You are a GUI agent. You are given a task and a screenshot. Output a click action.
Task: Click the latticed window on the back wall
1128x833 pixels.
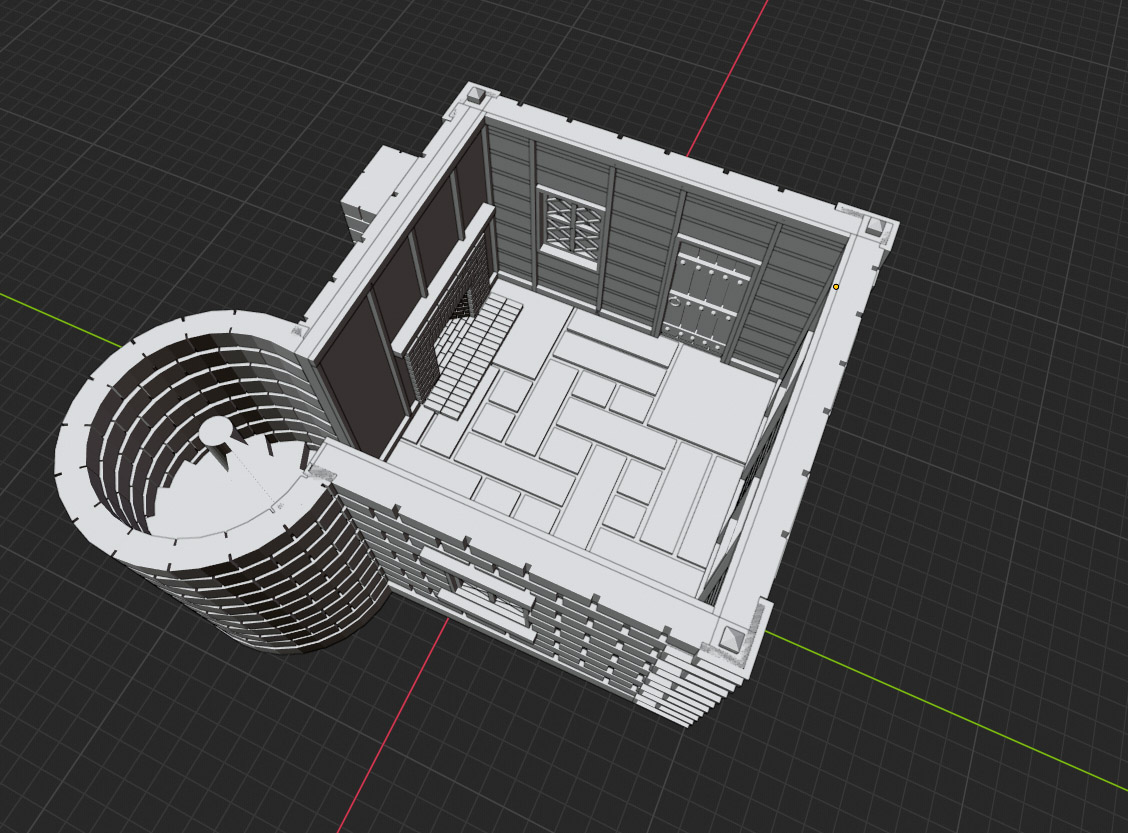click(573, 226)
